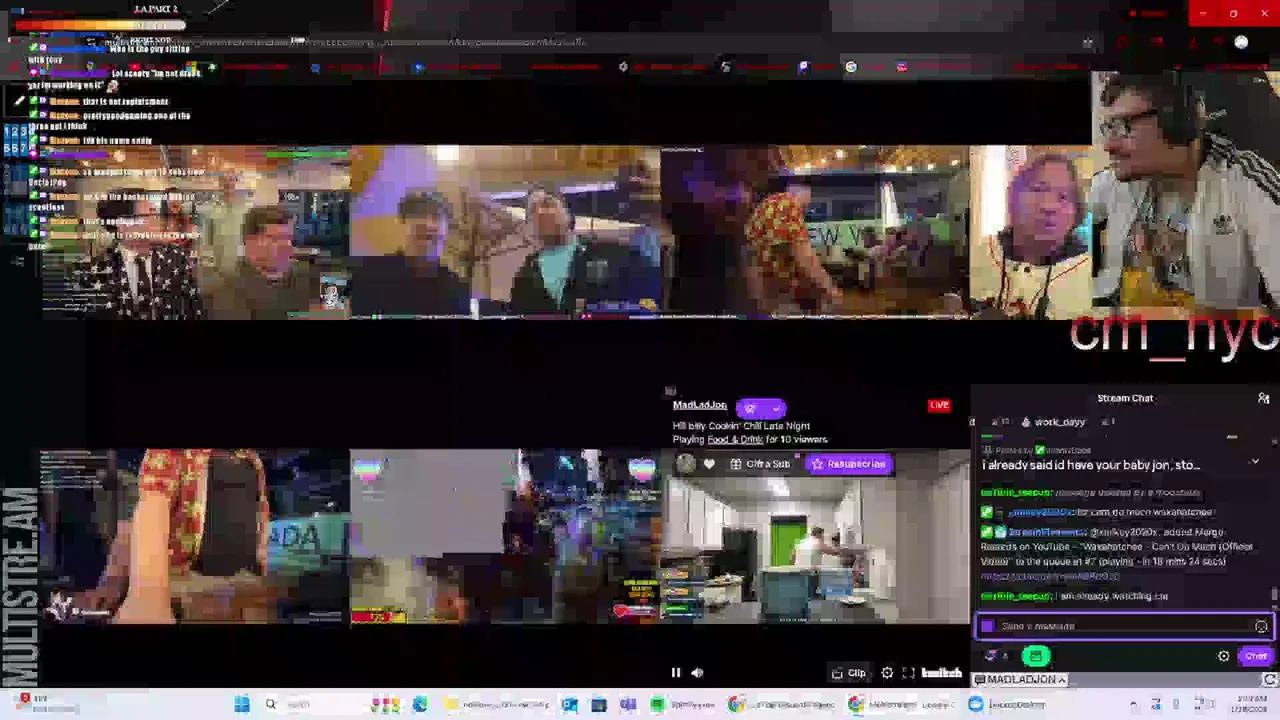Click the extension icon in browser address bar
Screen dimensions: 1280x720
coord(1087,43)
